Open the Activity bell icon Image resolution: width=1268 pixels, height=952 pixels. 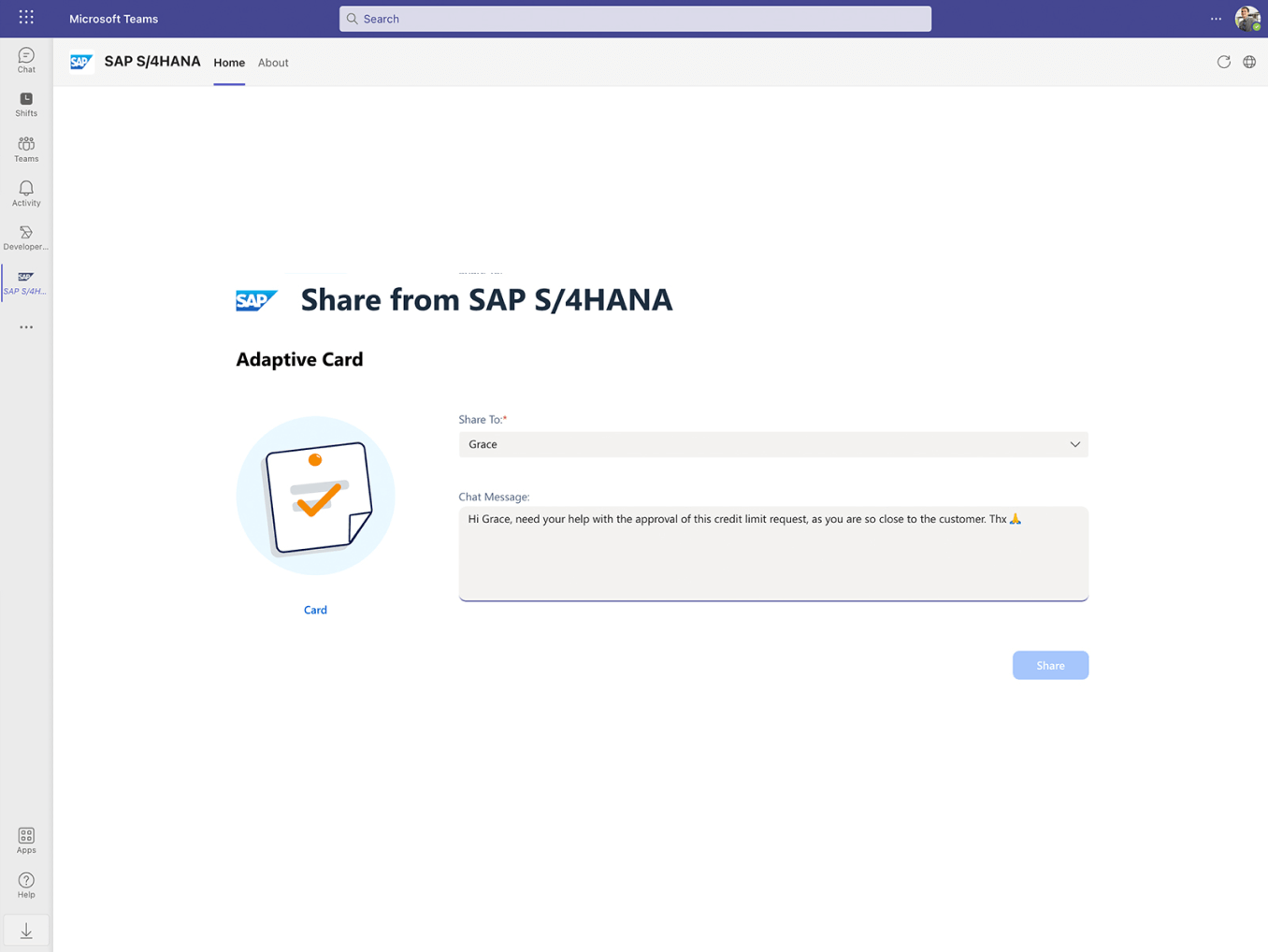[26, 194]
